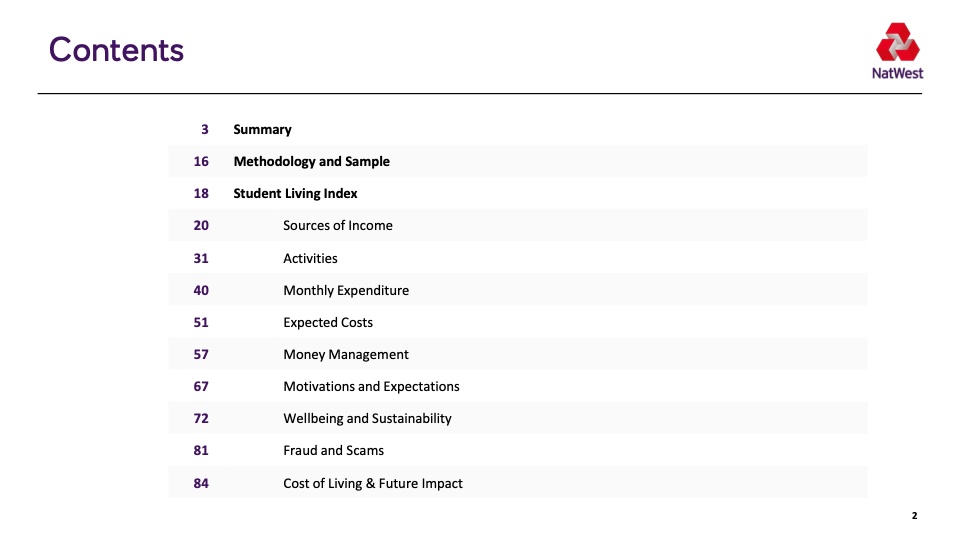Open the Summary section link

262,129
